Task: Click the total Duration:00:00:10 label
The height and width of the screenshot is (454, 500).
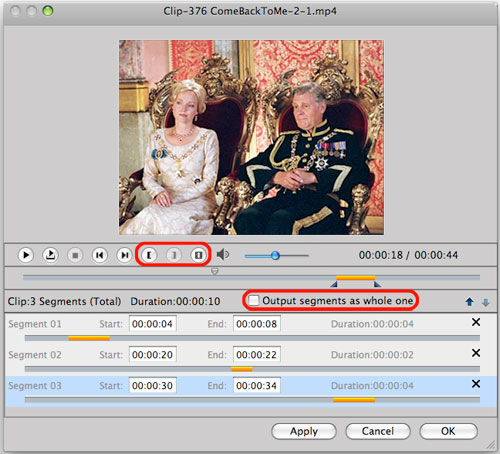Action: point(175,301)
